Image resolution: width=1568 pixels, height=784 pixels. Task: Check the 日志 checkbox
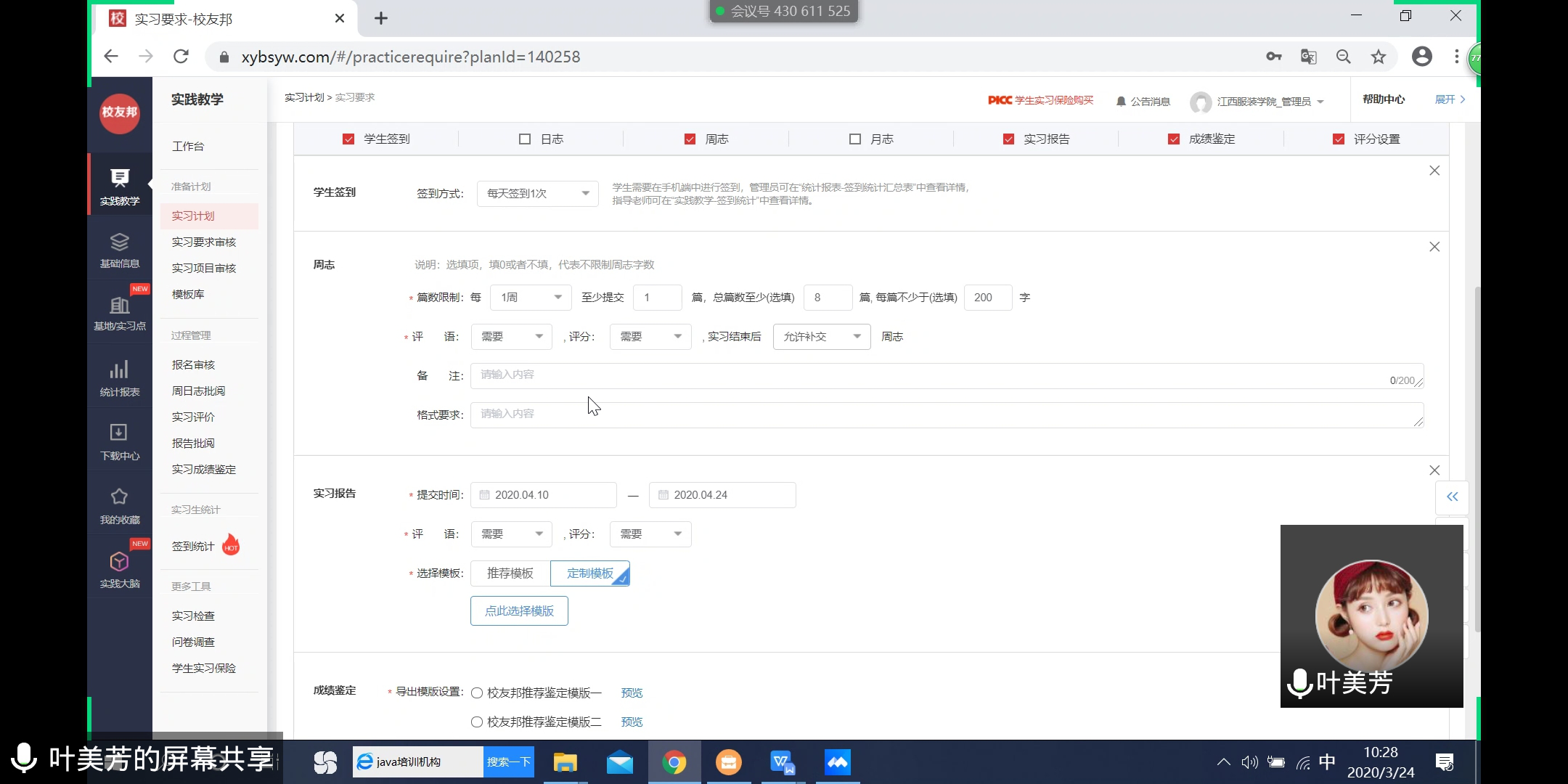525,139
